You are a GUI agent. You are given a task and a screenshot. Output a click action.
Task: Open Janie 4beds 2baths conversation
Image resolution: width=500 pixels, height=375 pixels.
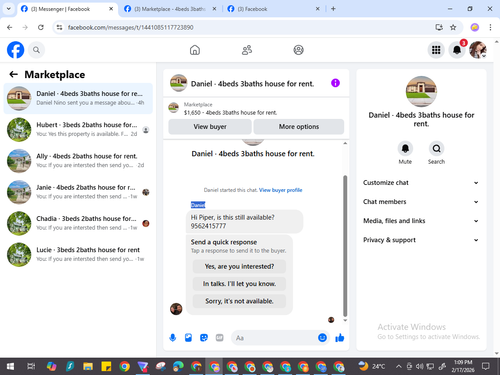pyautogui.click(x=78, y=192)
